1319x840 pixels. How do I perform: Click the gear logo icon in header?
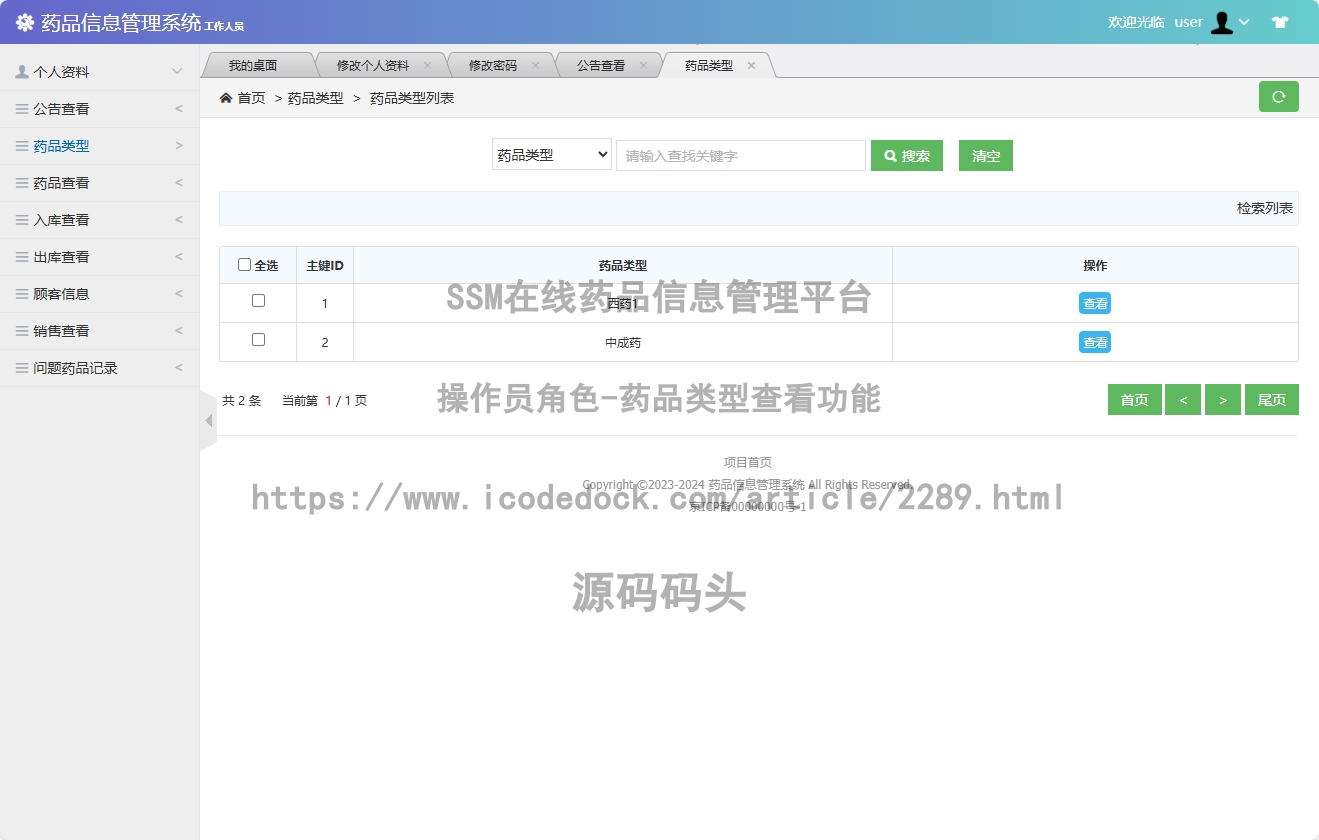(x=25, y=22)
